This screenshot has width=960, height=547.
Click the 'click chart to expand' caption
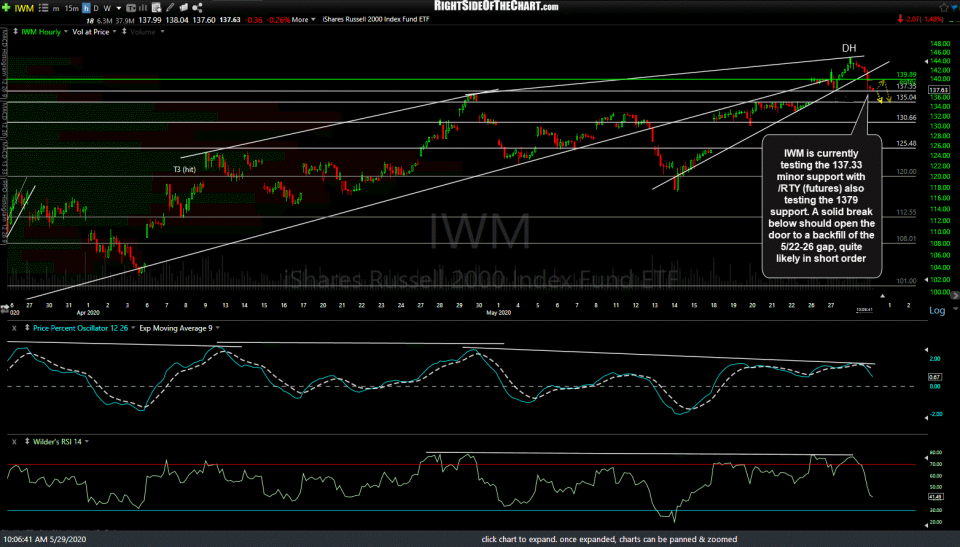(609, 540)
